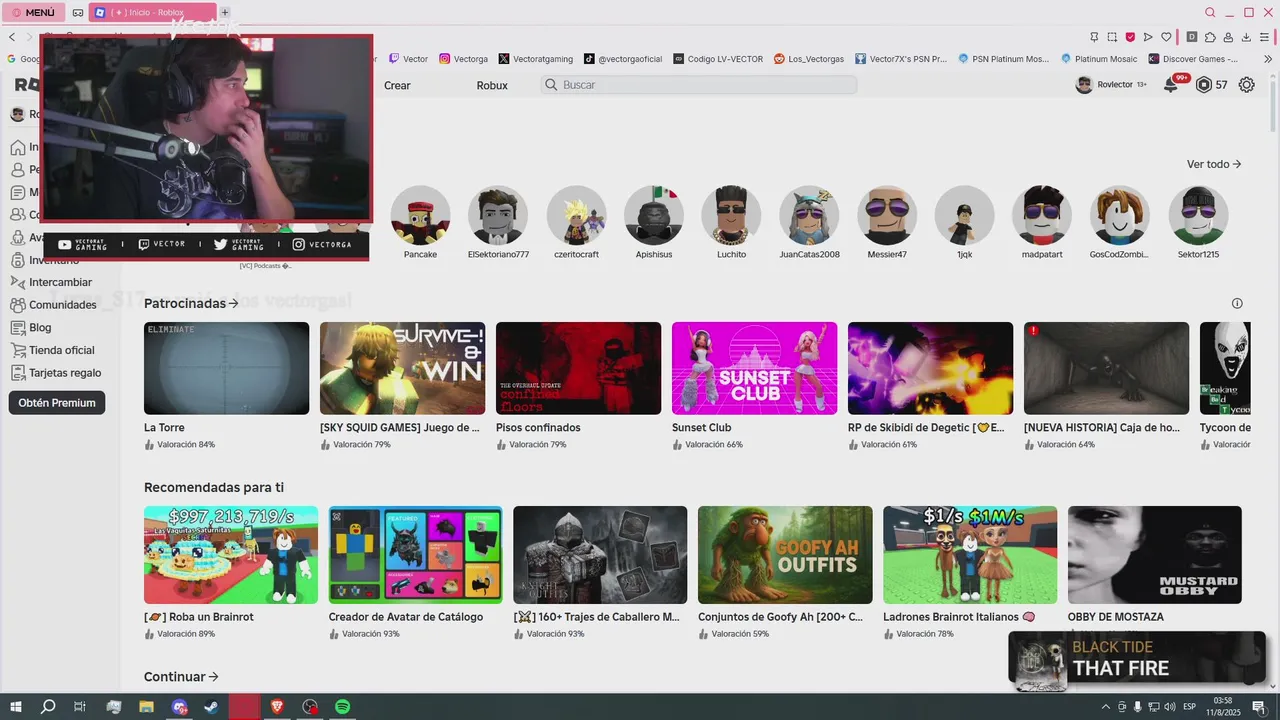Expand the Patrocinadas section arrow
The image size is (1280, 720).
[x=233, y=303]
